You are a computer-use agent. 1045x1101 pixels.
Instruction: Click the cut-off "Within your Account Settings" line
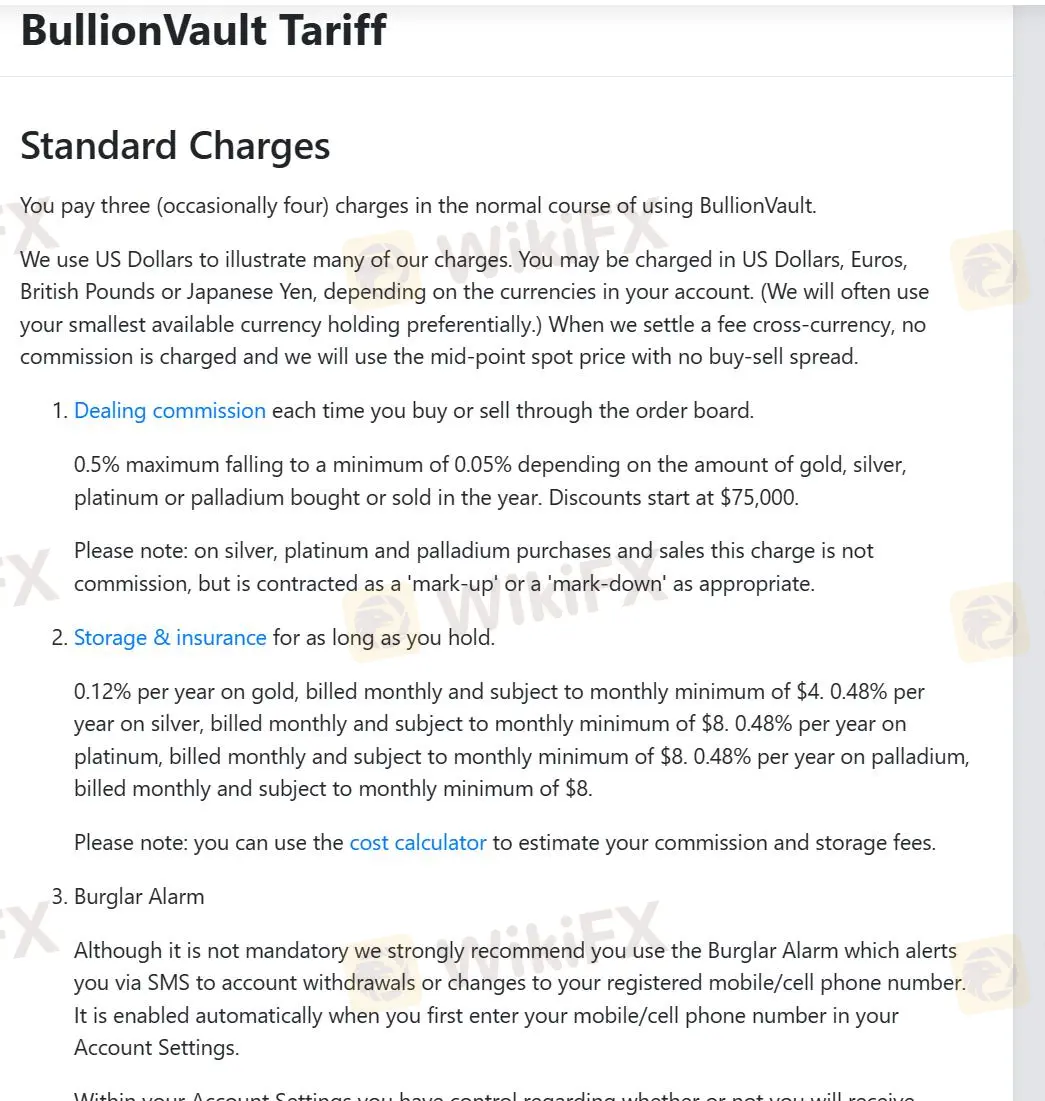point(494,1094)
